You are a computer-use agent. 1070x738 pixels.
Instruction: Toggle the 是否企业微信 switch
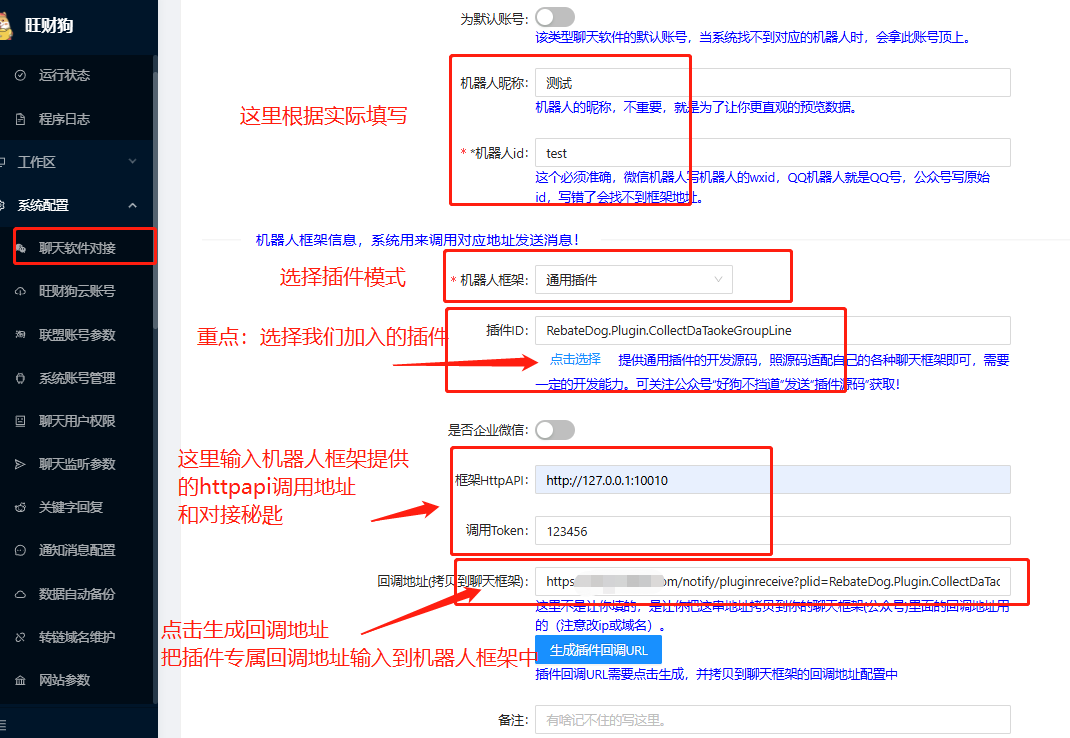tap(555, 430)
